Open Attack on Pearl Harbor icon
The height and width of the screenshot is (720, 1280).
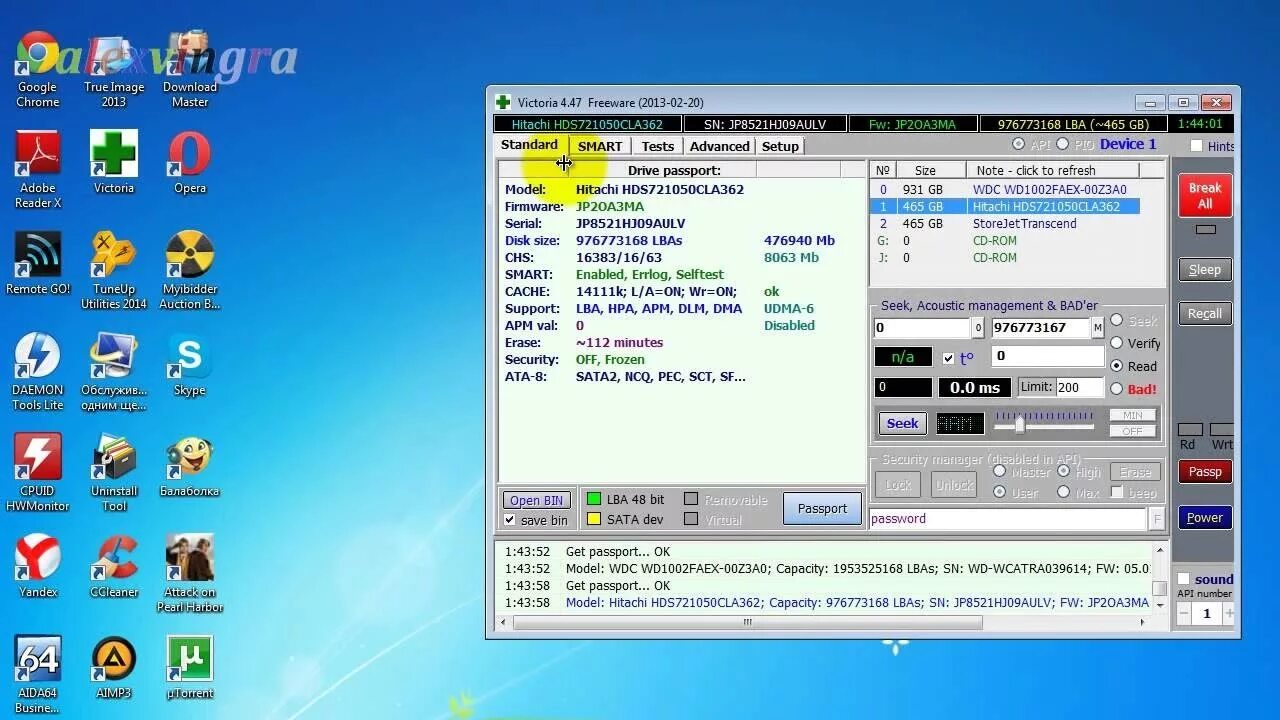(x=190, y=574)
